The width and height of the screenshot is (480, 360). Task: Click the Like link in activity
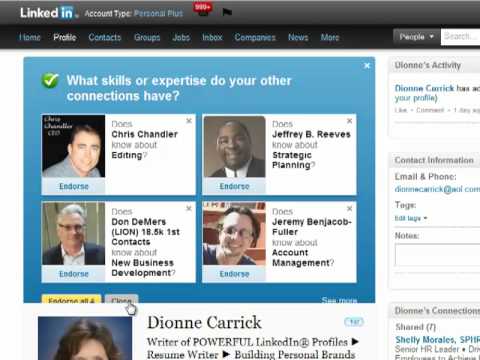[401, 110]
